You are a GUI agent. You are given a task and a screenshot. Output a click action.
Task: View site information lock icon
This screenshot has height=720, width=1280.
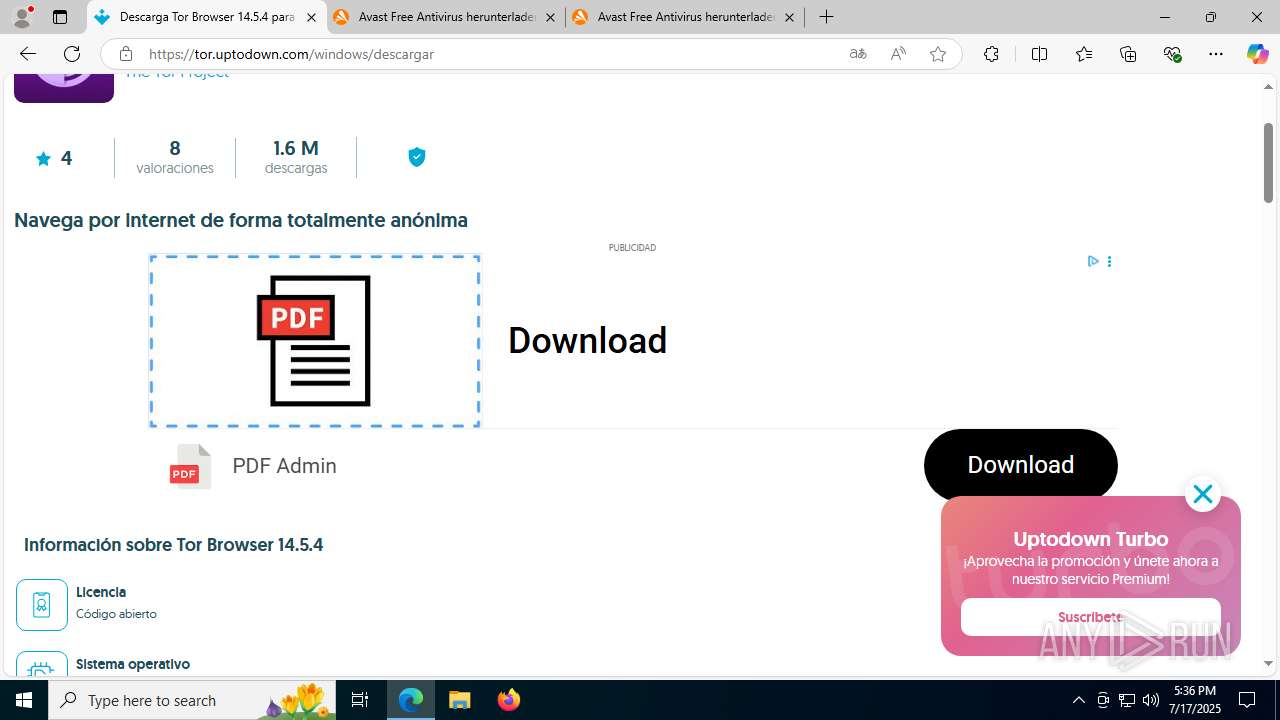125,54
